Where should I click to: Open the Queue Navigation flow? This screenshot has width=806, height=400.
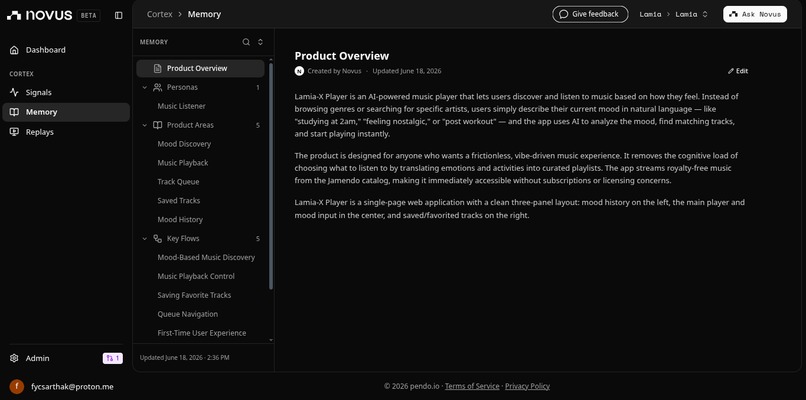click(x=188, y=314)
